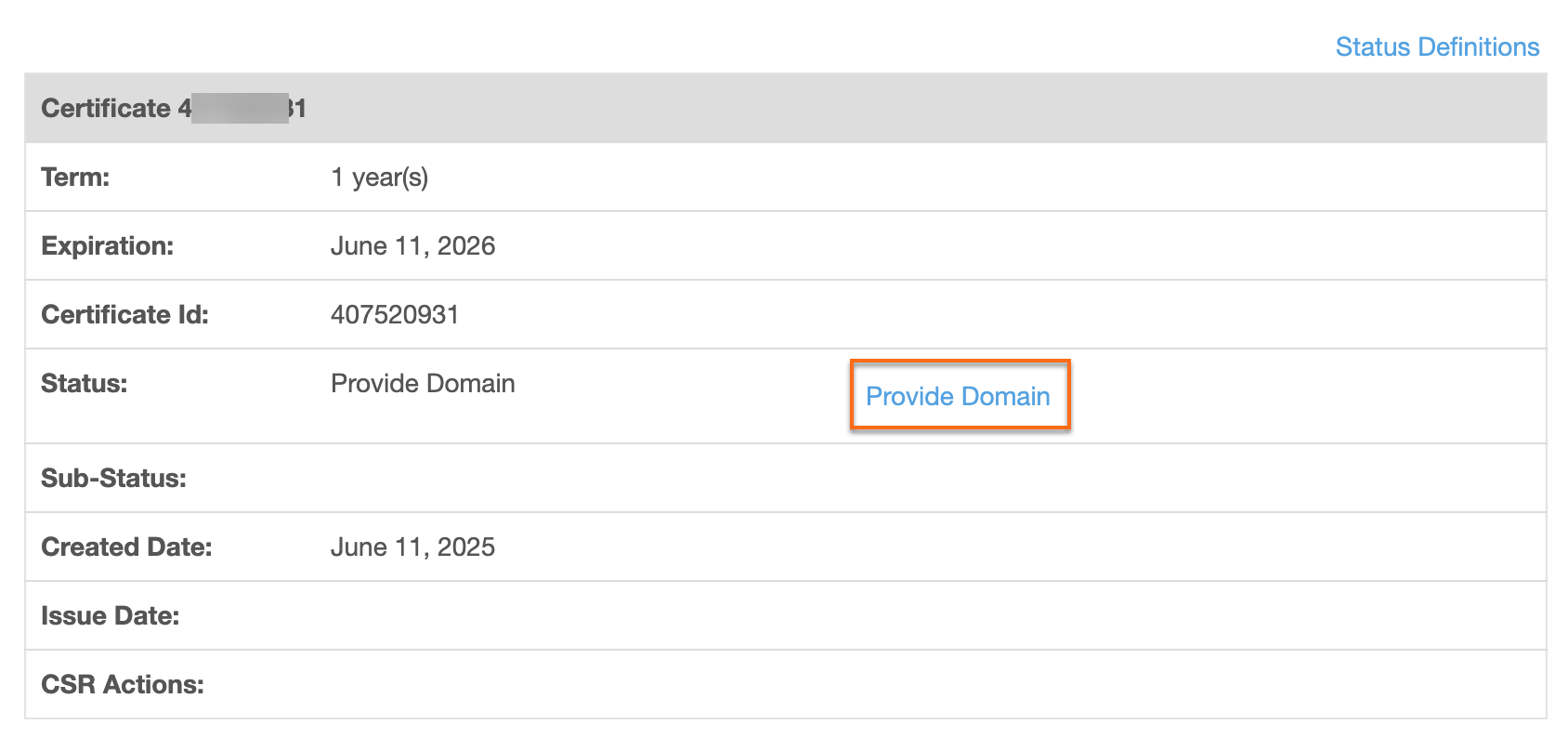Select the Provide Domain status text
This screenshot has width=1568, height=751.
coord(422,383)
